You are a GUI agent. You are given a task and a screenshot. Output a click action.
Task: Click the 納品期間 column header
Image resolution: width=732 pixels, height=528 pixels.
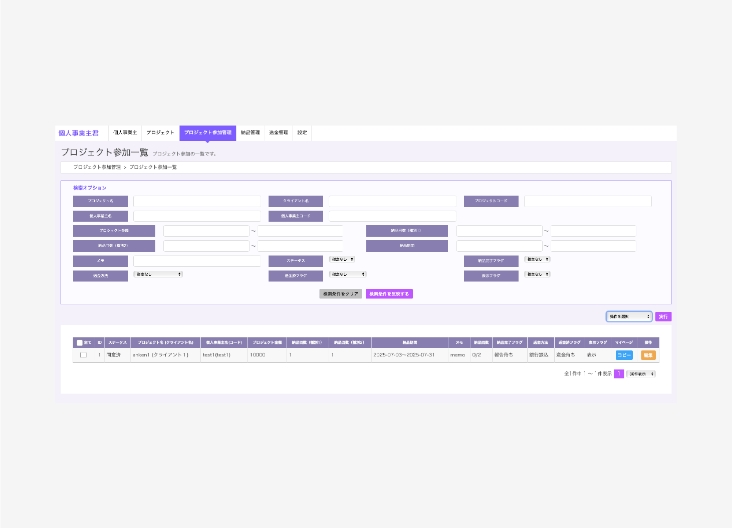[x=410, y=343]
